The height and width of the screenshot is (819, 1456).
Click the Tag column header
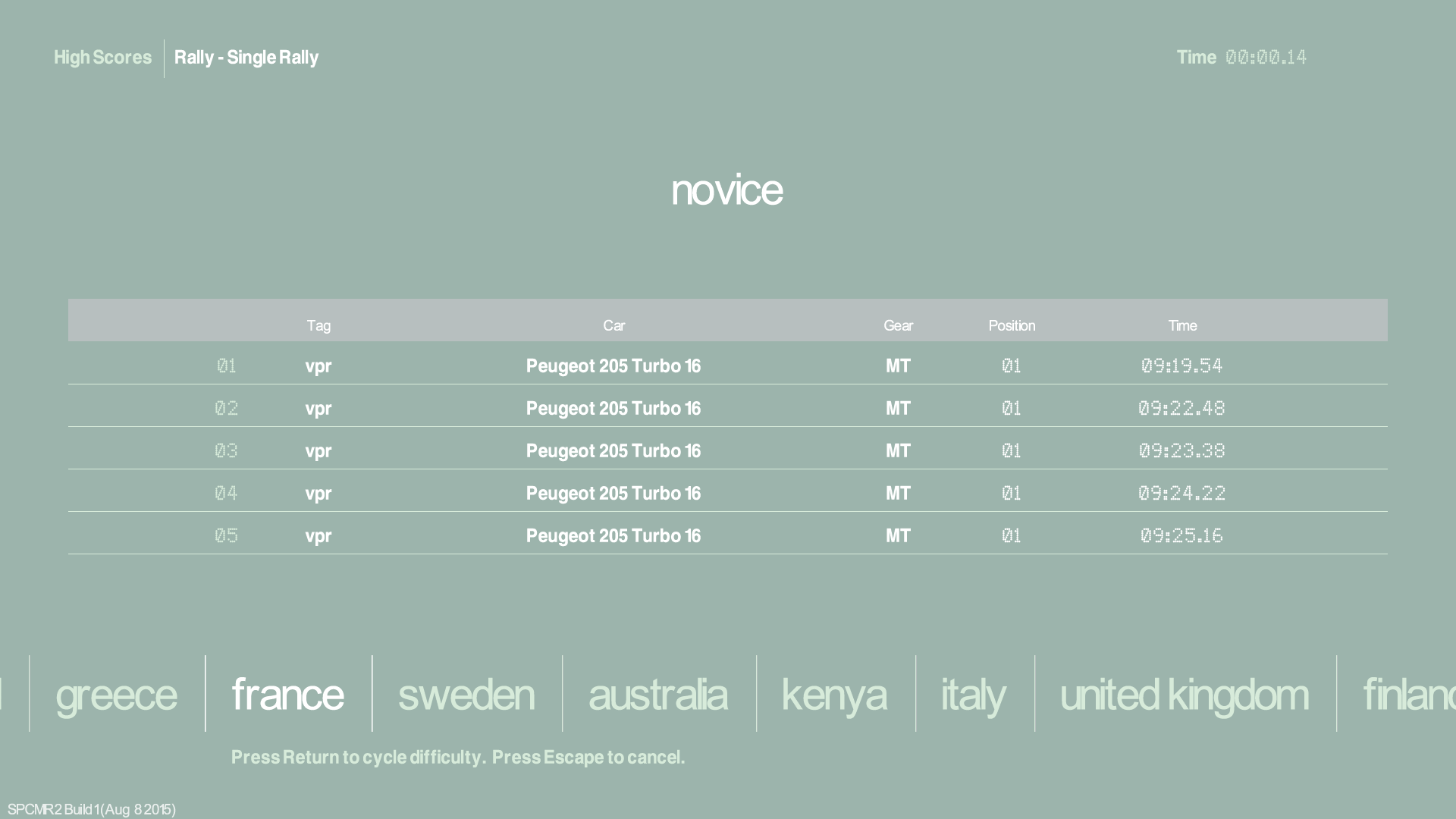coord(318,325)
